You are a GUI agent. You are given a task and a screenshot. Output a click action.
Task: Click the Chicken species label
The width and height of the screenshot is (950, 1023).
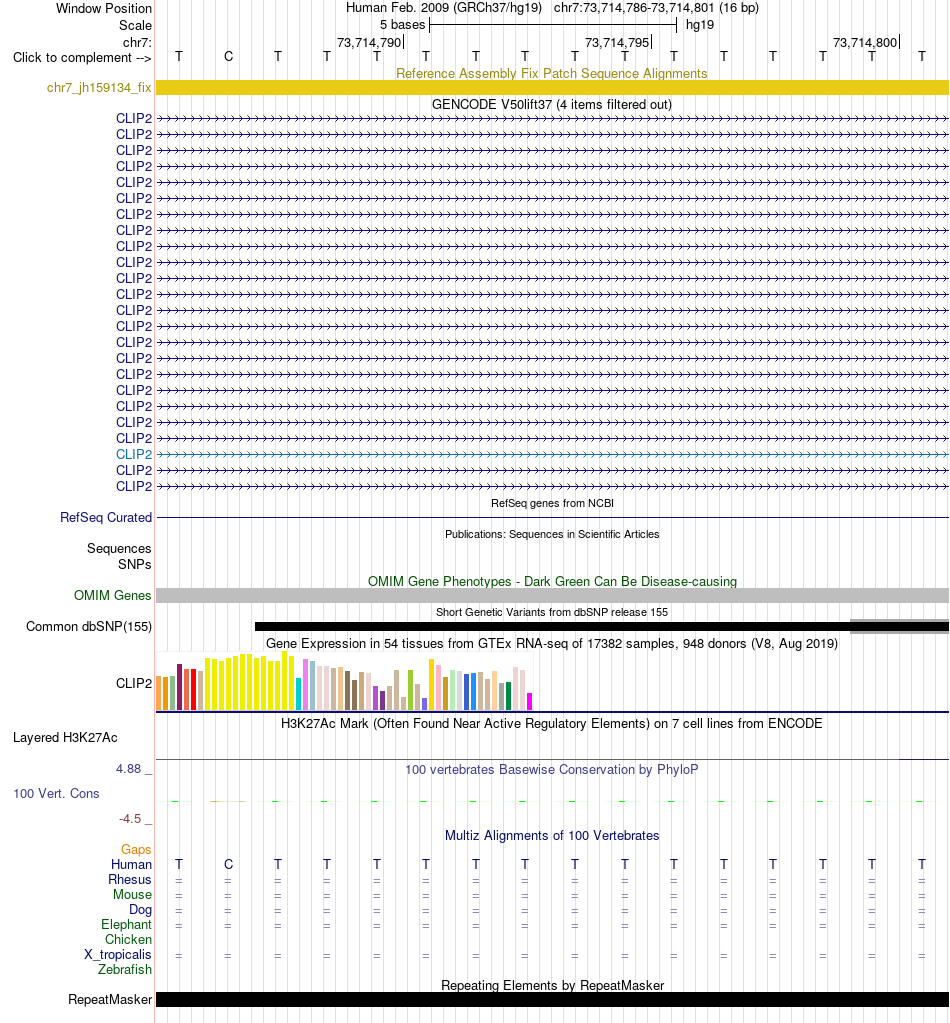tap(129, 939)
